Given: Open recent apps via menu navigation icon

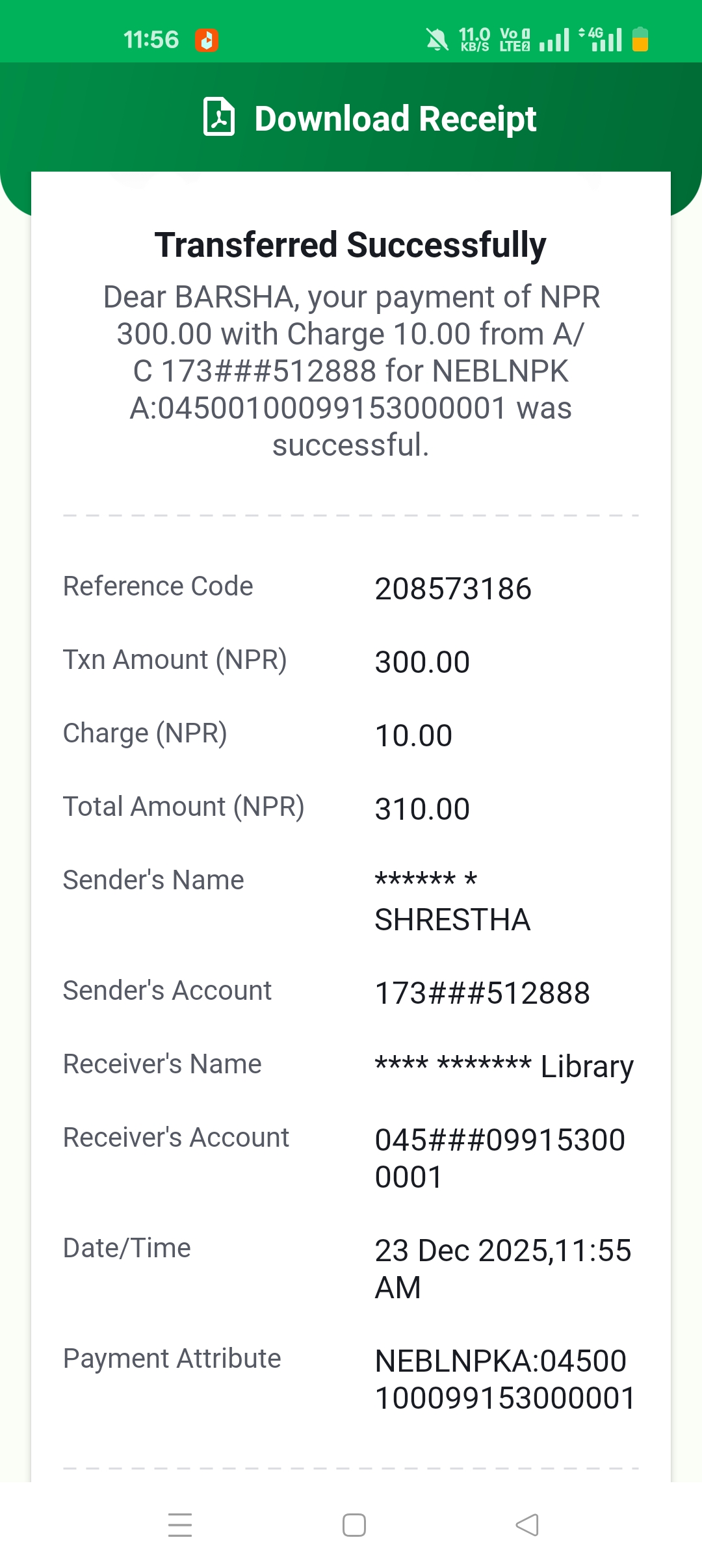Looking at the screenshot, I should pos(180,1524).
